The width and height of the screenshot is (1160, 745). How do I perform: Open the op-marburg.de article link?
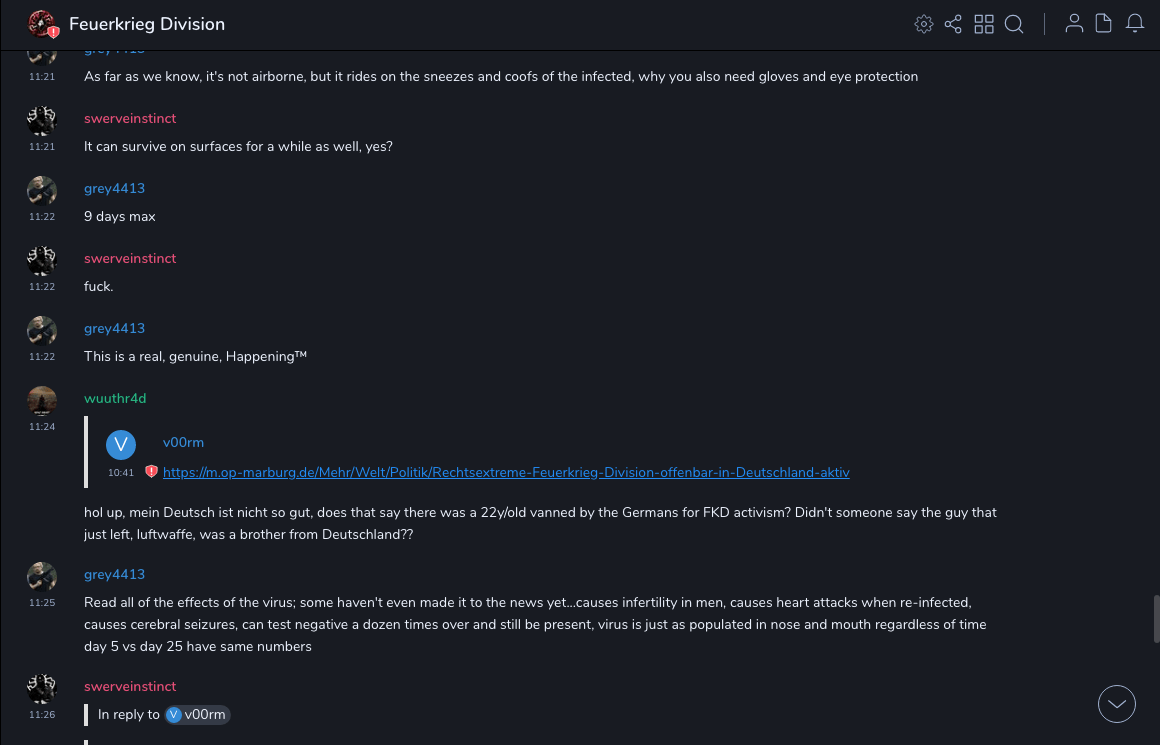506,472
